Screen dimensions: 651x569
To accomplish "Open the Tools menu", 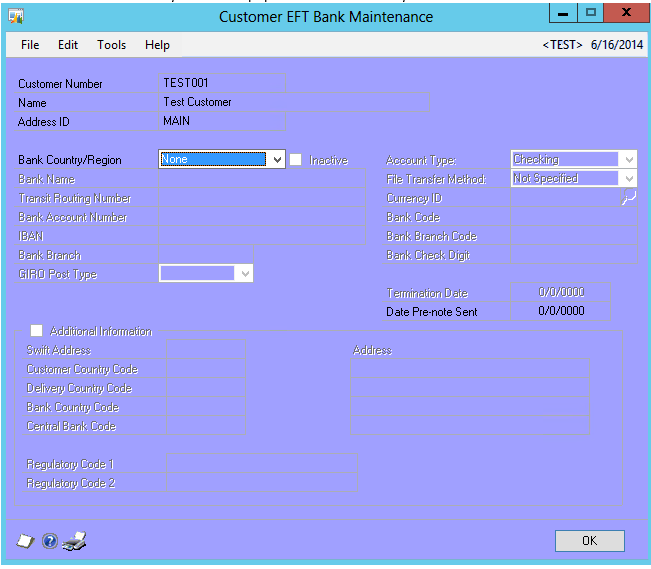I will [x=111, y=45].
